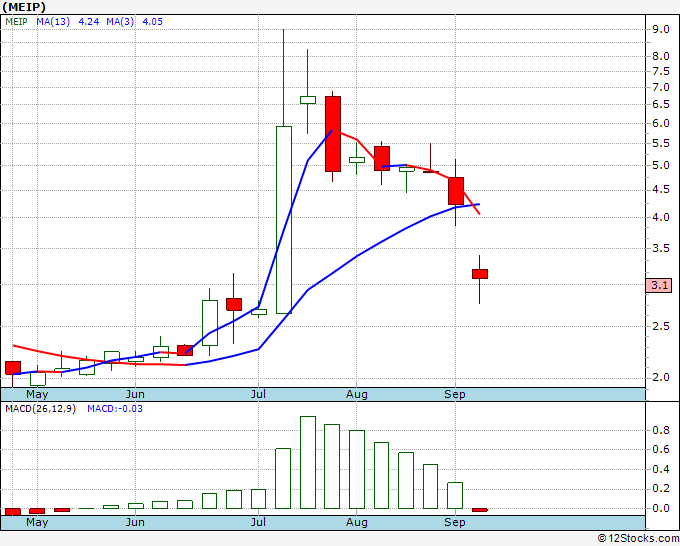
Task: Click the 7.0 price axis label
Action: click(x=661, y=88)
